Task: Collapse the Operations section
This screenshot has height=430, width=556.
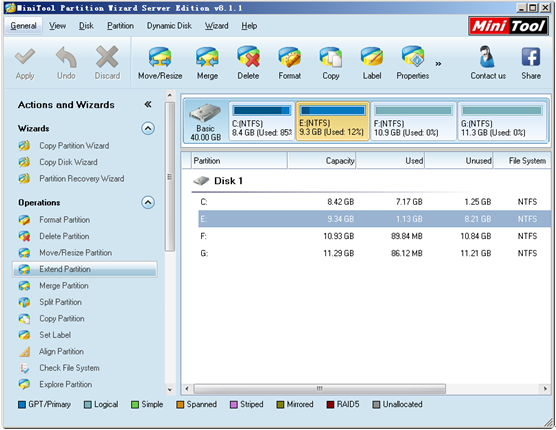Action: coord(148,202)
